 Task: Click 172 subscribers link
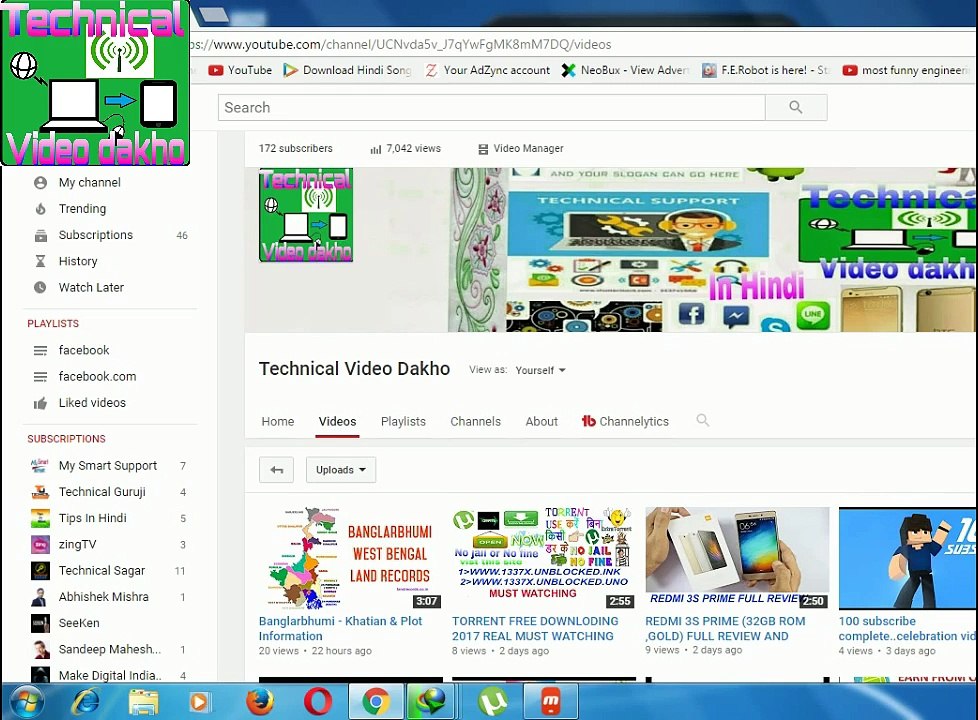[x=296, y=148]
